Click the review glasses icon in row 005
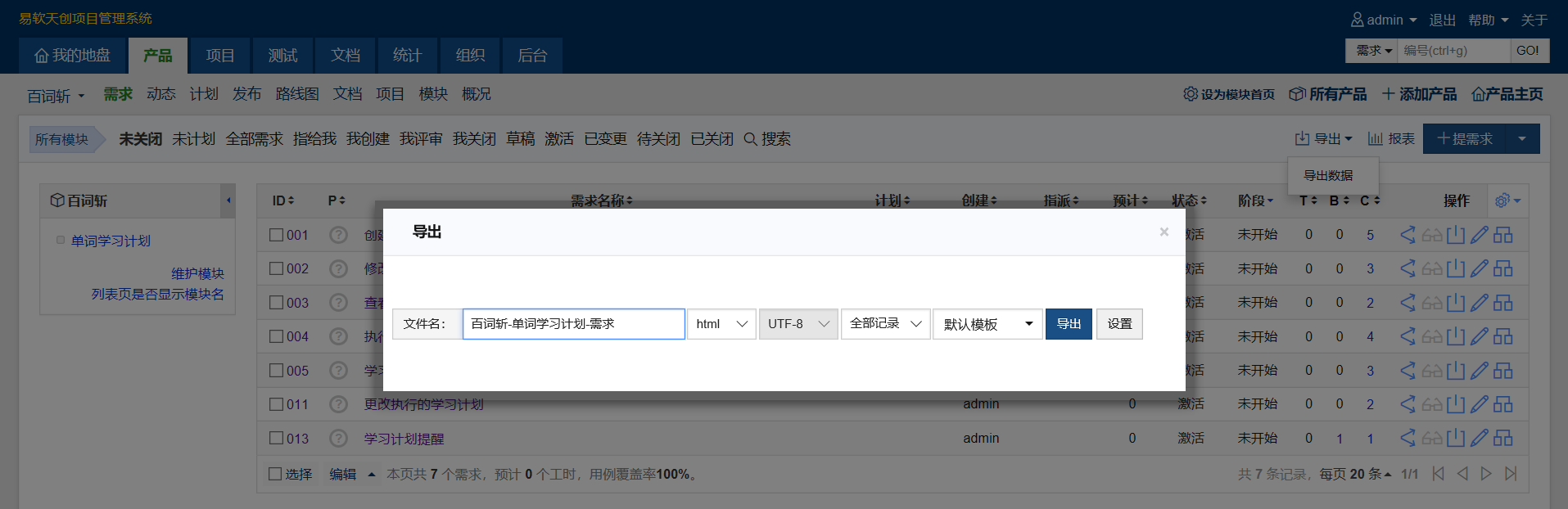The height and width of the screenshot is (509, 1568). pos(1431,371)
